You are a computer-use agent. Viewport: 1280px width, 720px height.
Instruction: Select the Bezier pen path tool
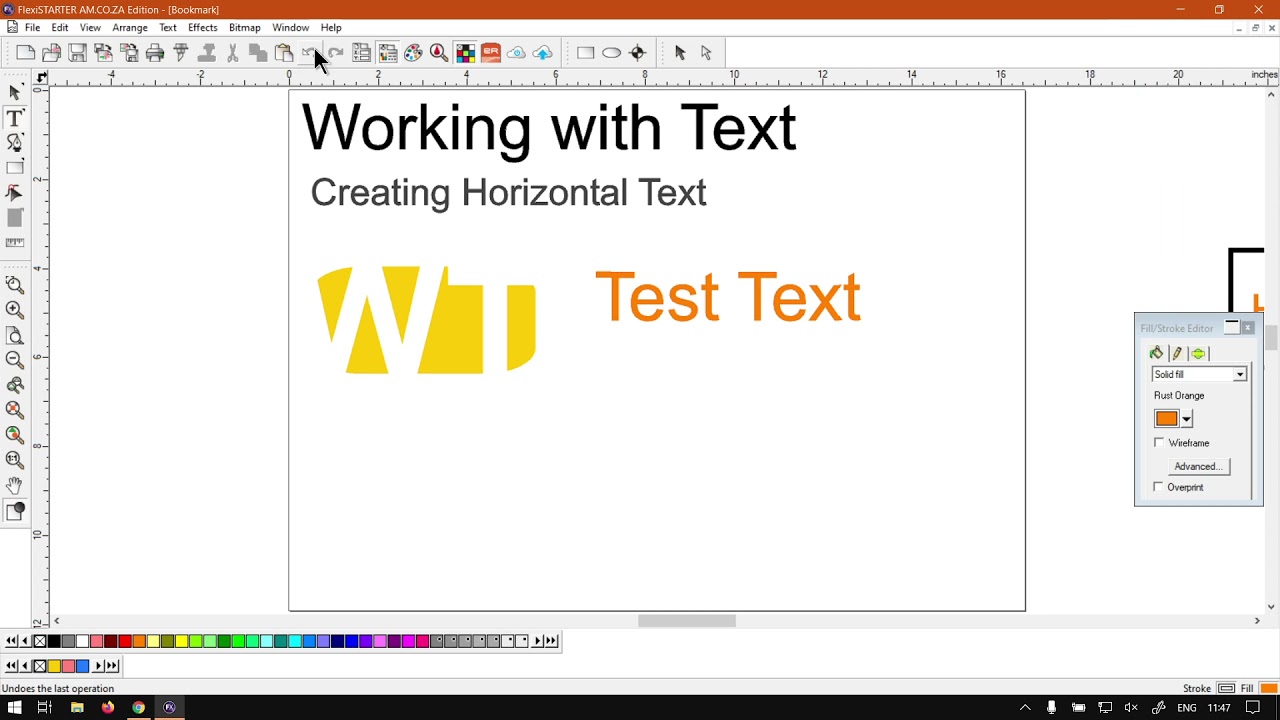pos(15,143)
